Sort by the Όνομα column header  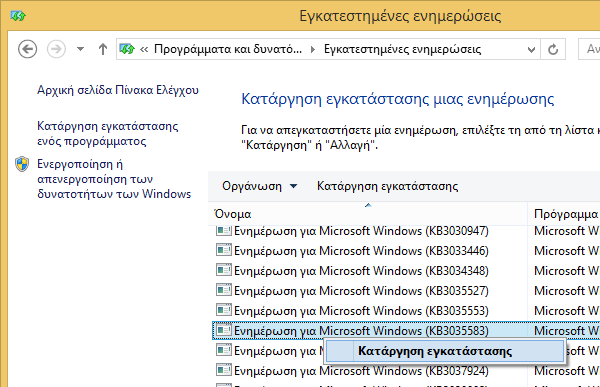point(368,214)
